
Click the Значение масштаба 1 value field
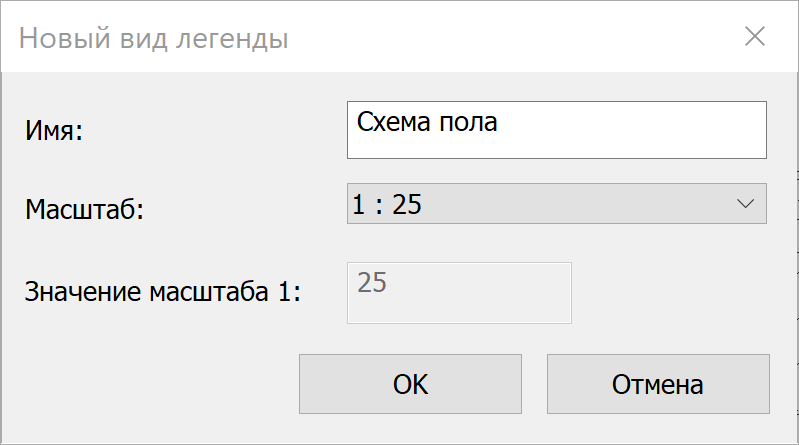click(459, 293)
